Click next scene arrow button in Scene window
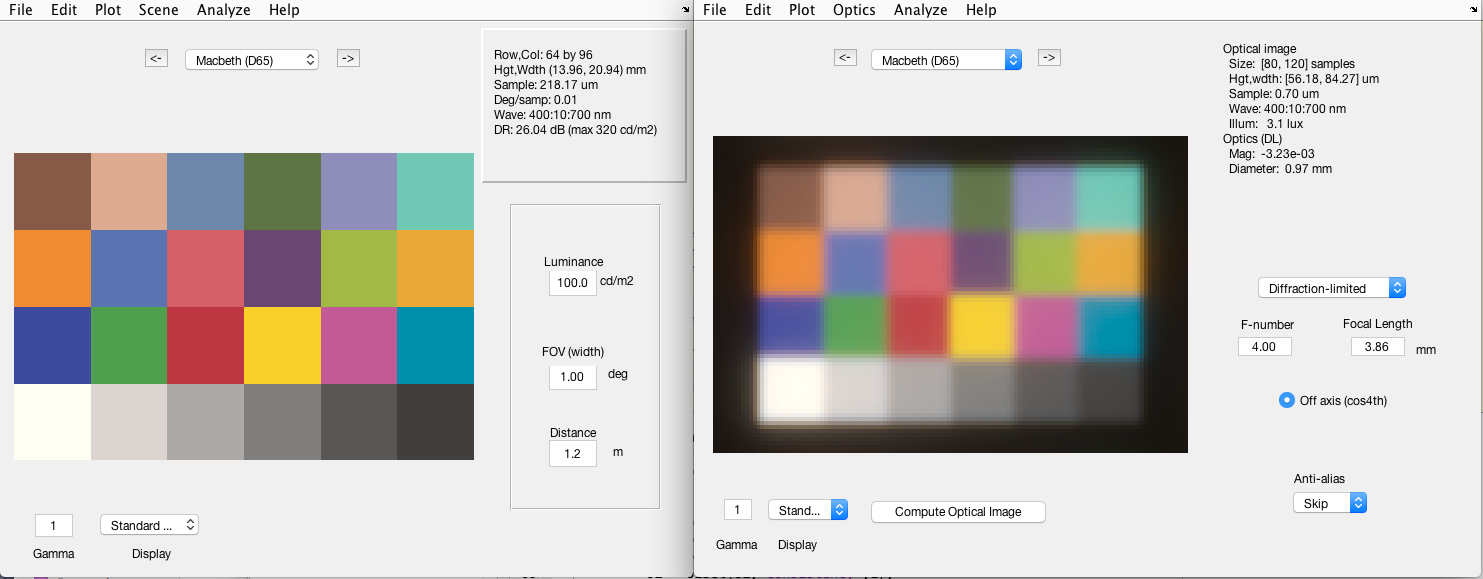 point(348,58)
